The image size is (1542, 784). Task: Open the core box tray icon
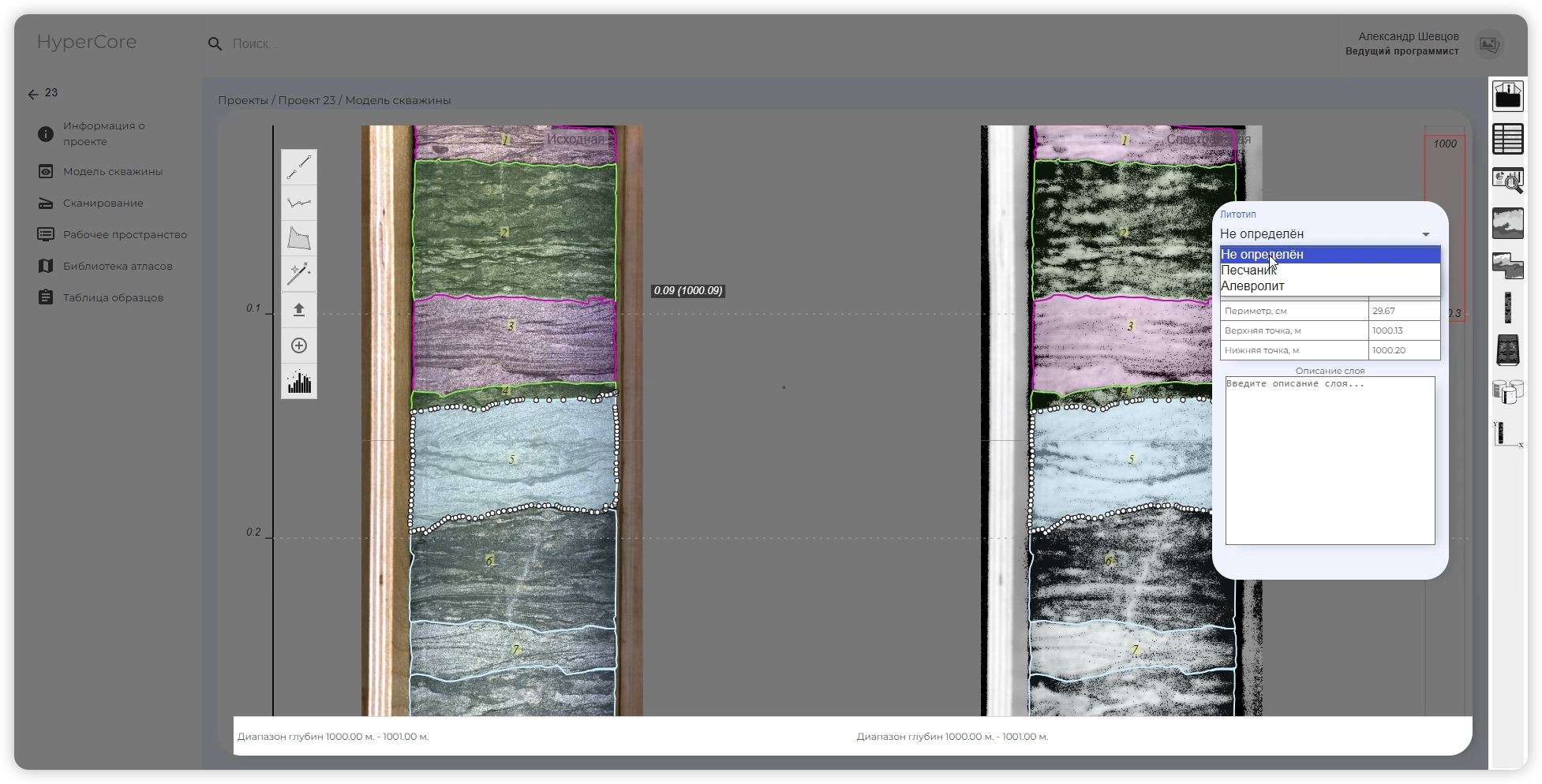1507,350
